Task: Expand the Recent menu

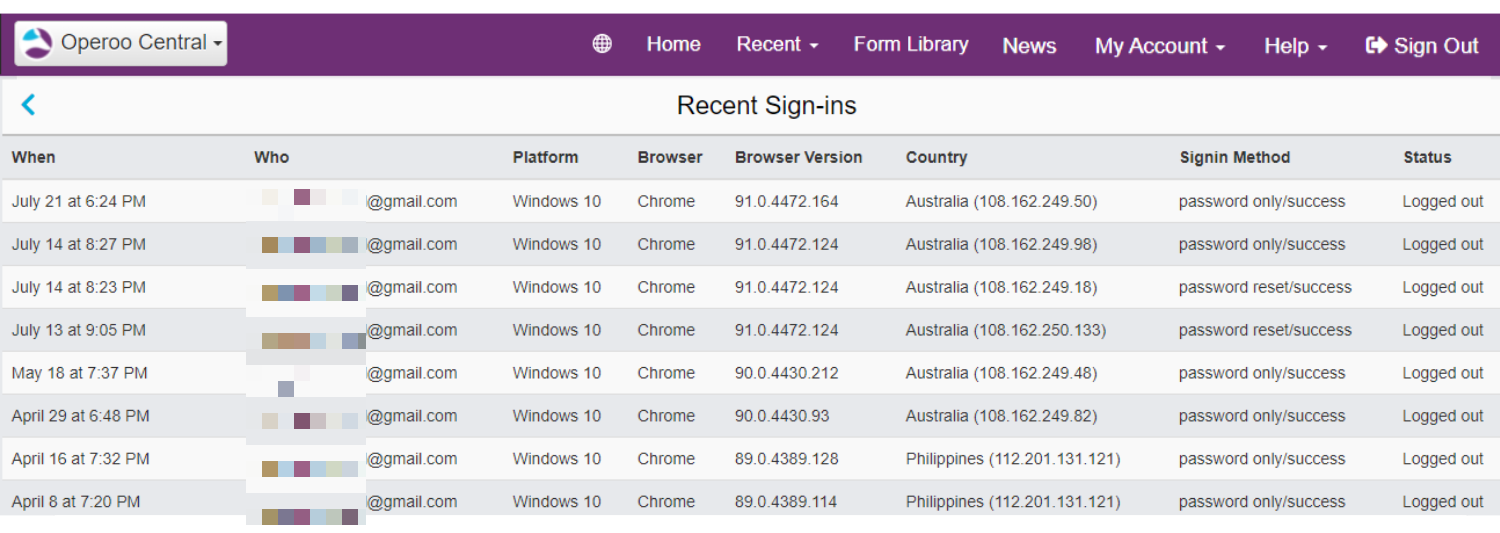Action: (777, 44)
